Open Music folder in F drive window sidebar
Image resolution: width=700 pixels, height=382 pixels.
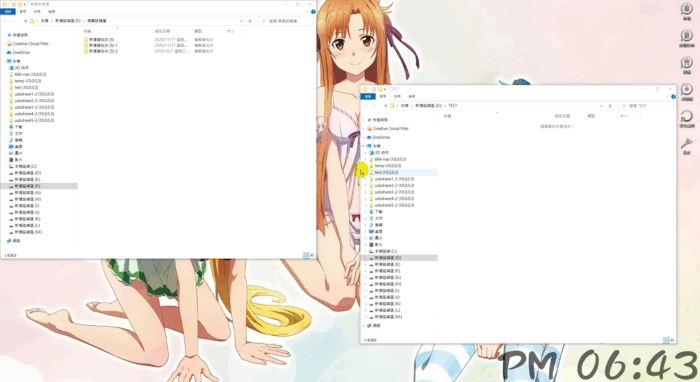tap(16, 140)
